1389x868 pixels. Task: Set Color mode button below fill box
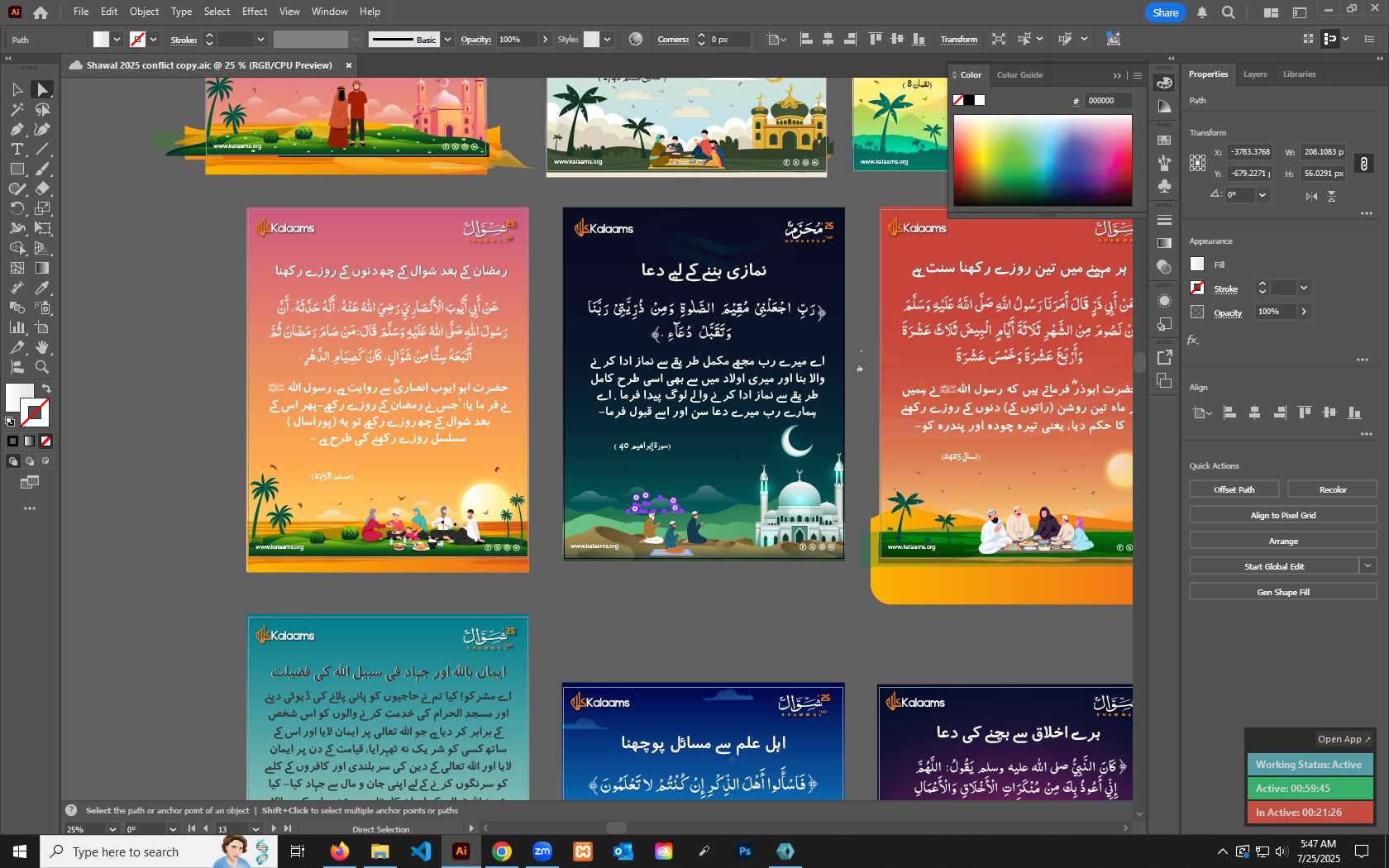point(13,441)
